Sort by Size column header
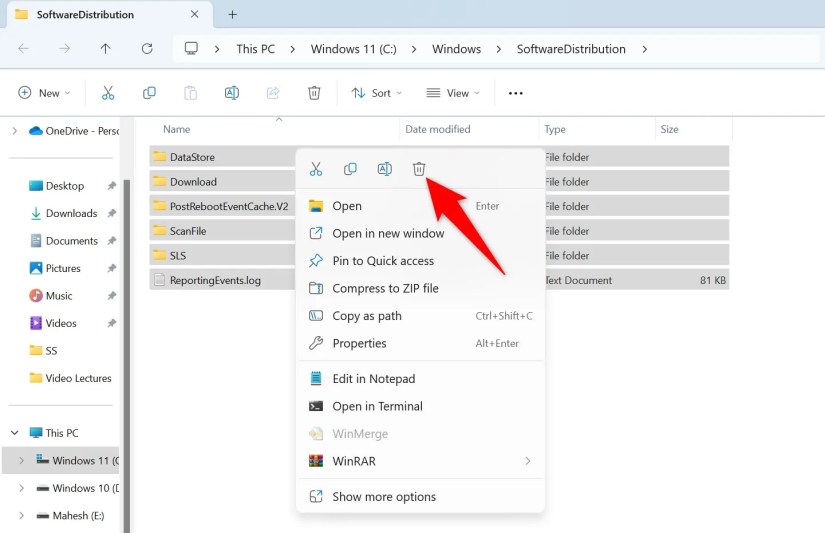825x533 pixels. (669, 129)
